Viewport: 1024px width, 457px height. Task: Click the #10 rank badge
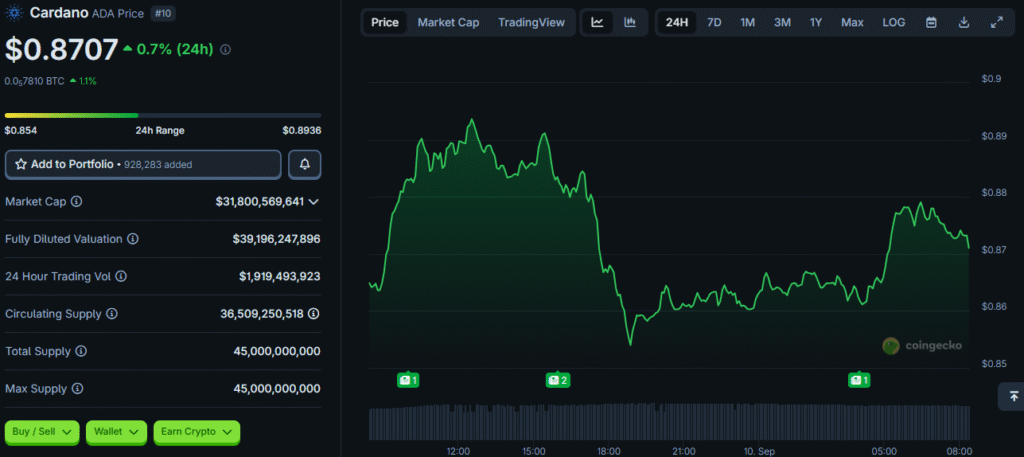163,12
